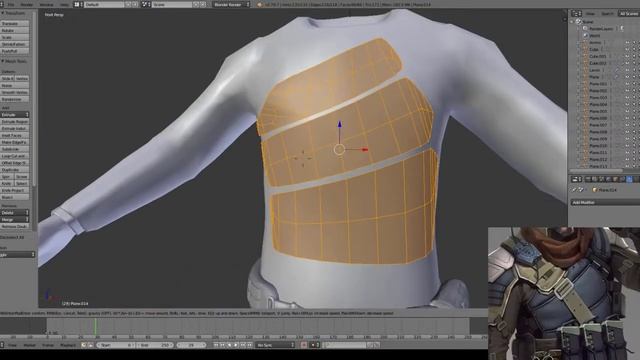640x360 pixels.
Task: Click the Inset Faces button
Action: [x=15, y=136]
